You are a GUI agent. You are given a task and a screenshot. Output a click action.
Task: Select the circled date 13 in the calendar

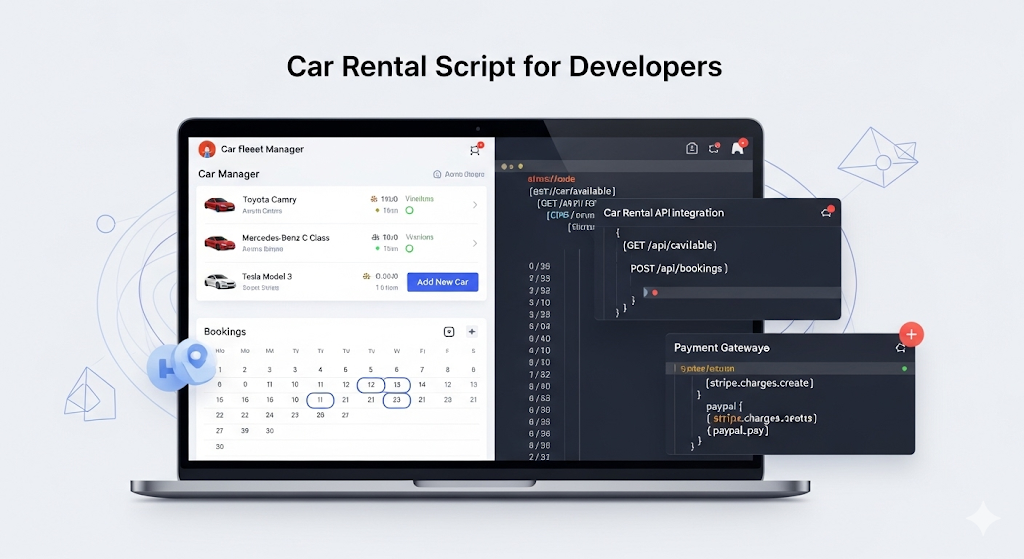[x=396, y=385]
